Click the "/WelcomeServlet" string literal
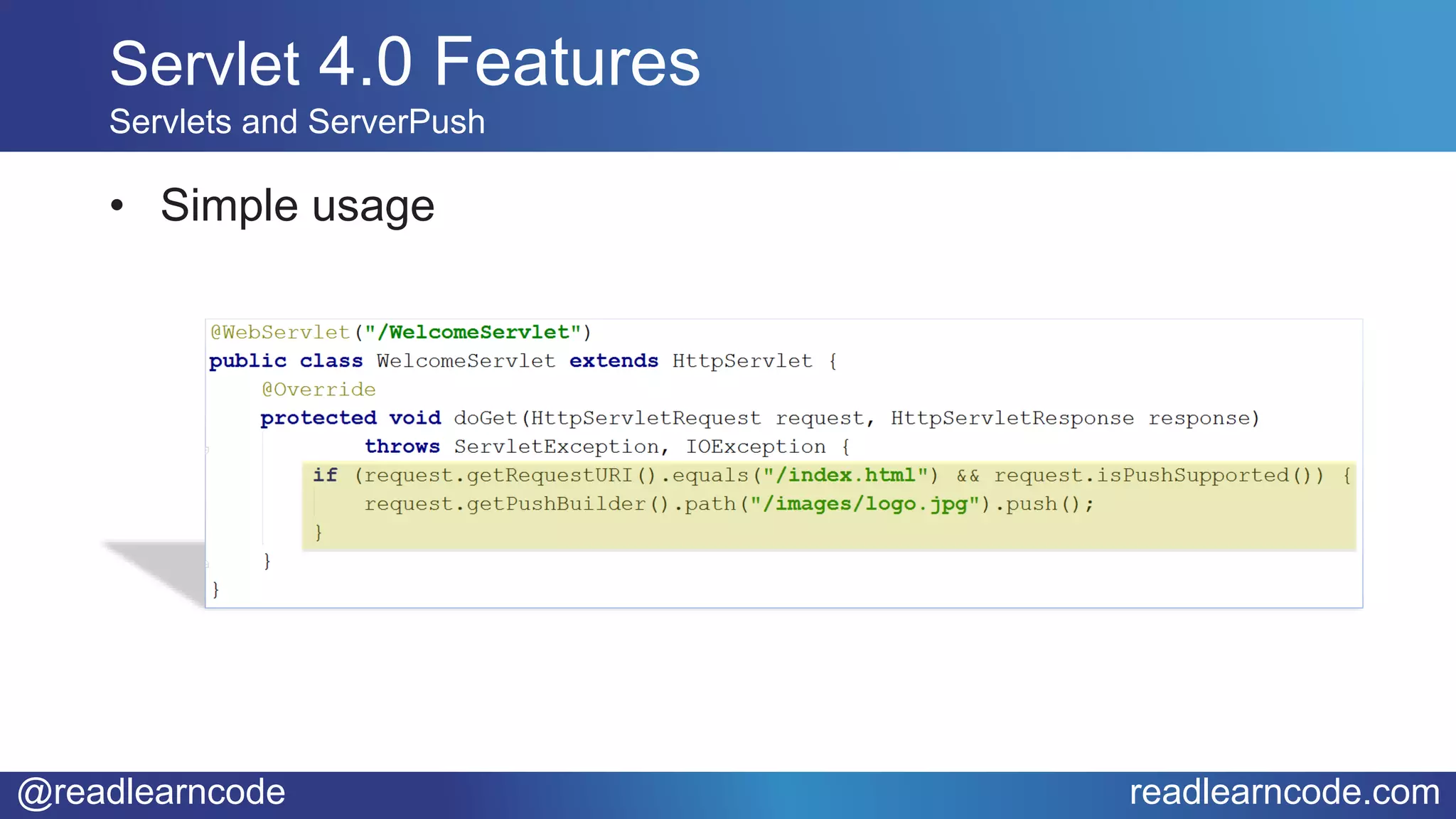The image size is (1456, 819). click(x=473, y=333)
